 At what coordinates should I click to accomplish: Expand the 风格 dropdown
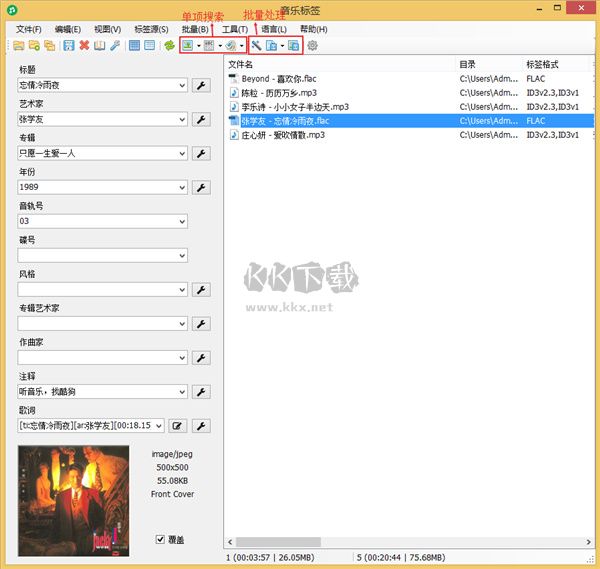(182, 290)
